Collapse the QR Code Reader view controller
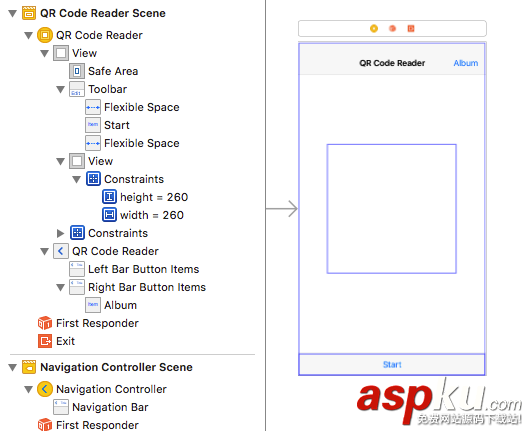527x431 pixels. coord(29,35)
